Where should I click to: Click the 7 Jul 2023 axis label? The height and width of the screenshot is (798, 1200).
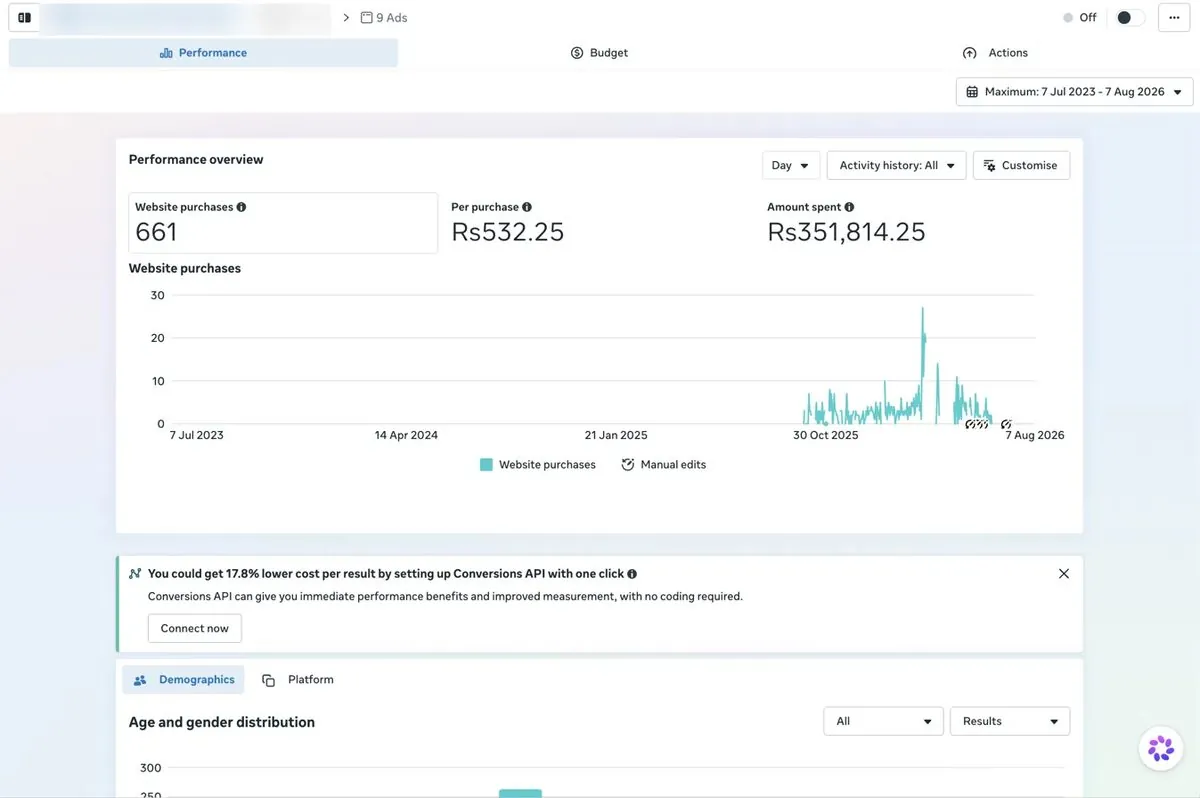coord(197,435)
